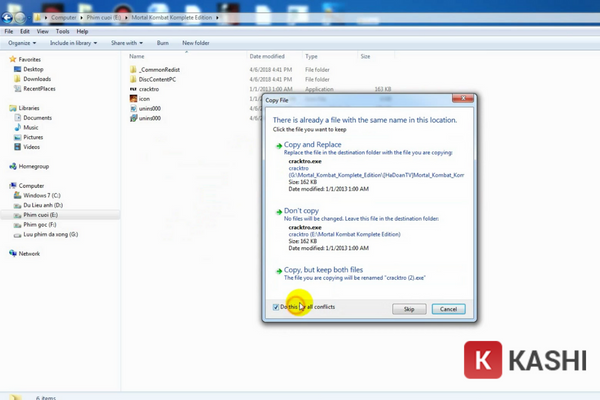Sort by the Name column header

137,56
